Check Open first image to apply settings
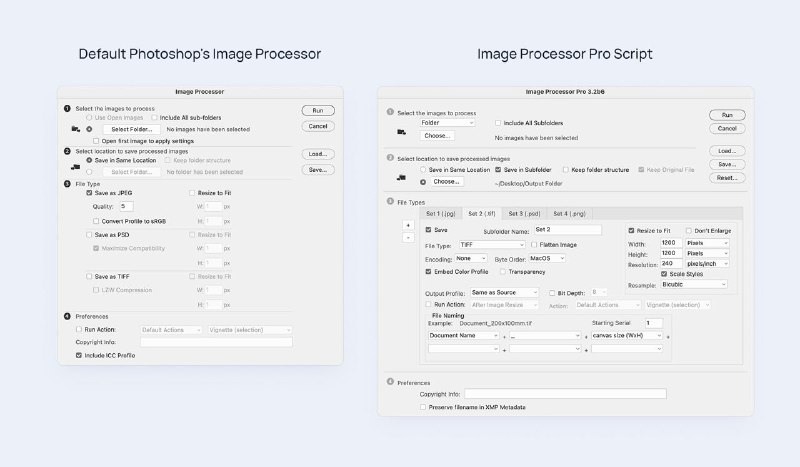This screenshot has height=467, width=800. (x=96, y=141)
